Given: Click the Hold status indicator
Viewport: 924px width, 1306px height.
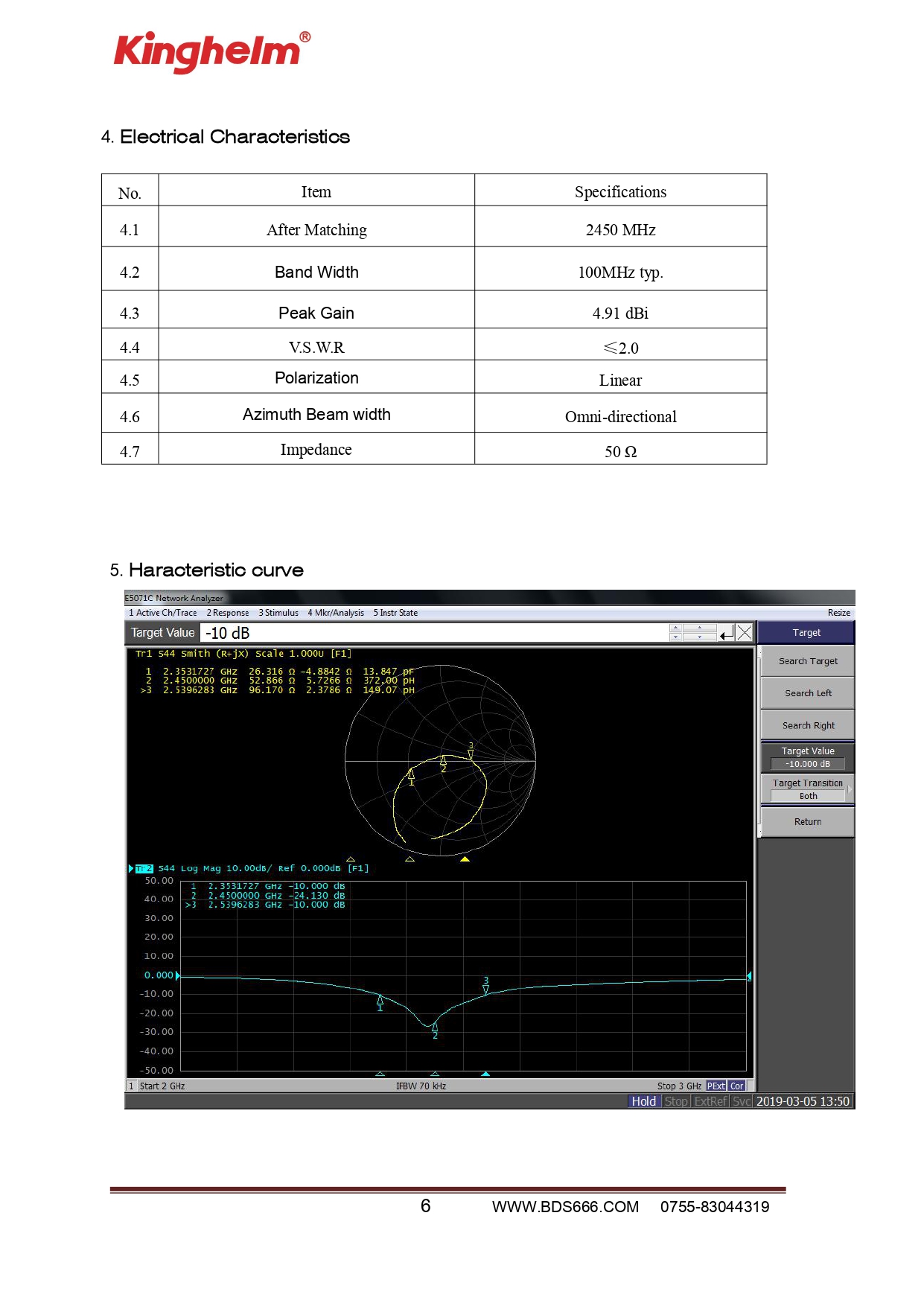Looking at the screenshot, I should tap(644, 1101).
